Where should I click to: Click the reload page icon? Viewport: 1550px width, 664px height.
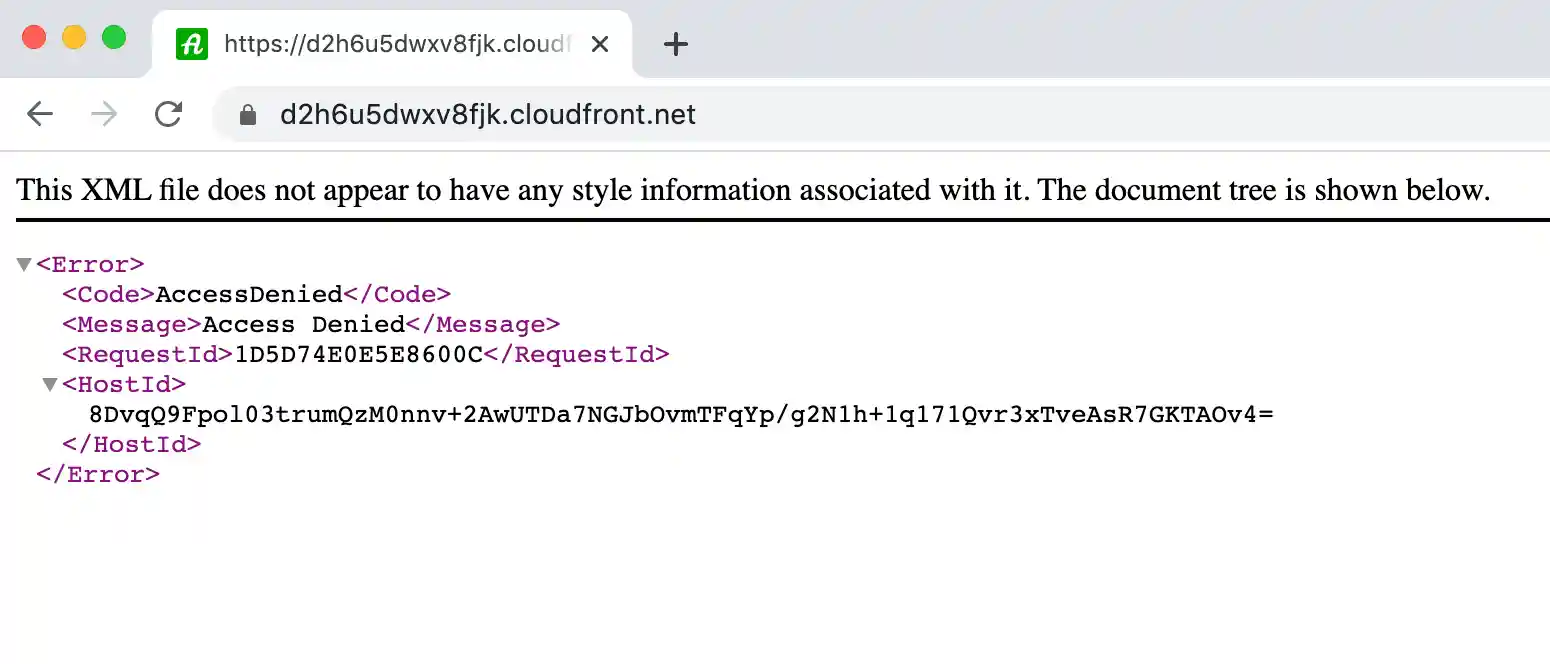tap(168, 113)
